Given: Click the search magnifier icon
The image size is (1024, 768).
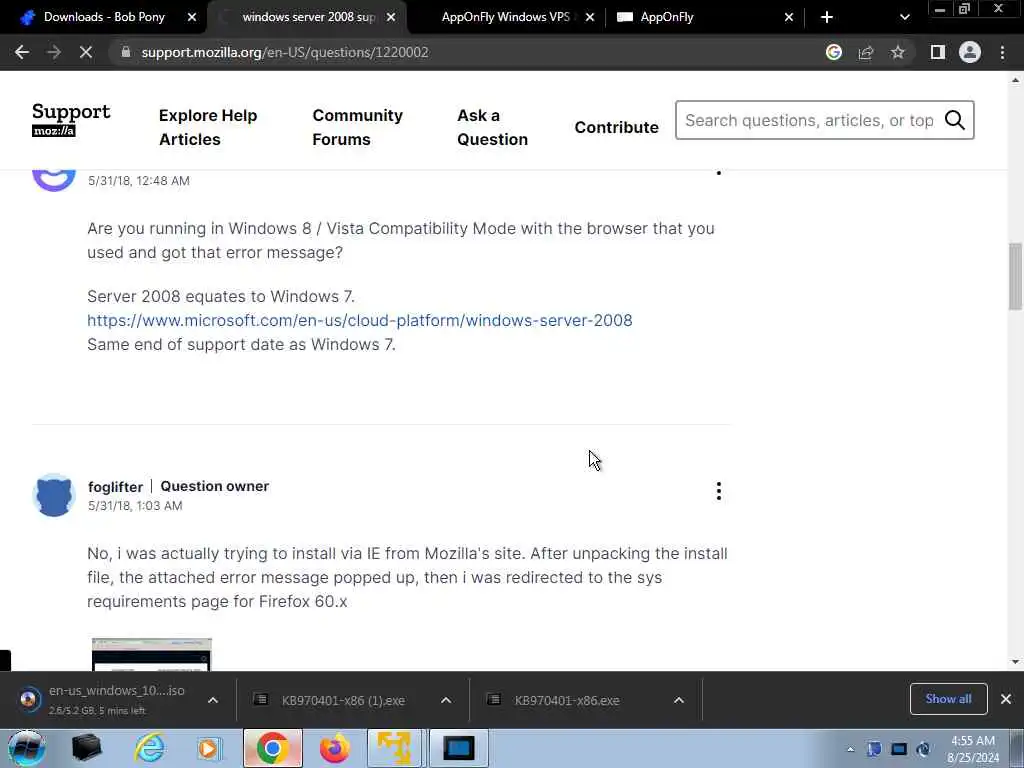Looking at the screenshot, I should tap(955, 120).
